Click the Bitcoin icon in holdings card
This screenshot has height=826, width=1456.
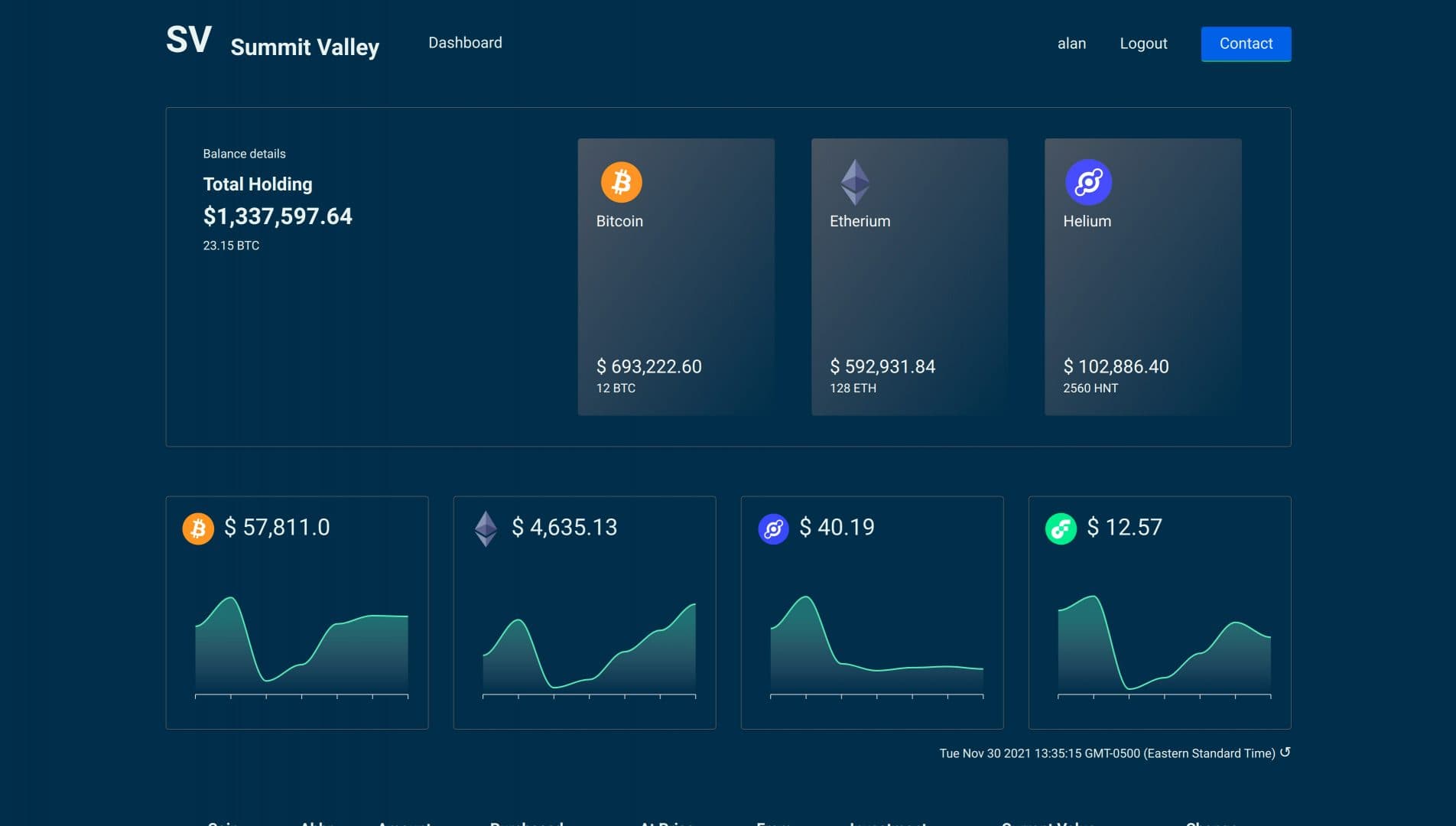pyautogui.click(x=621, y=182)
